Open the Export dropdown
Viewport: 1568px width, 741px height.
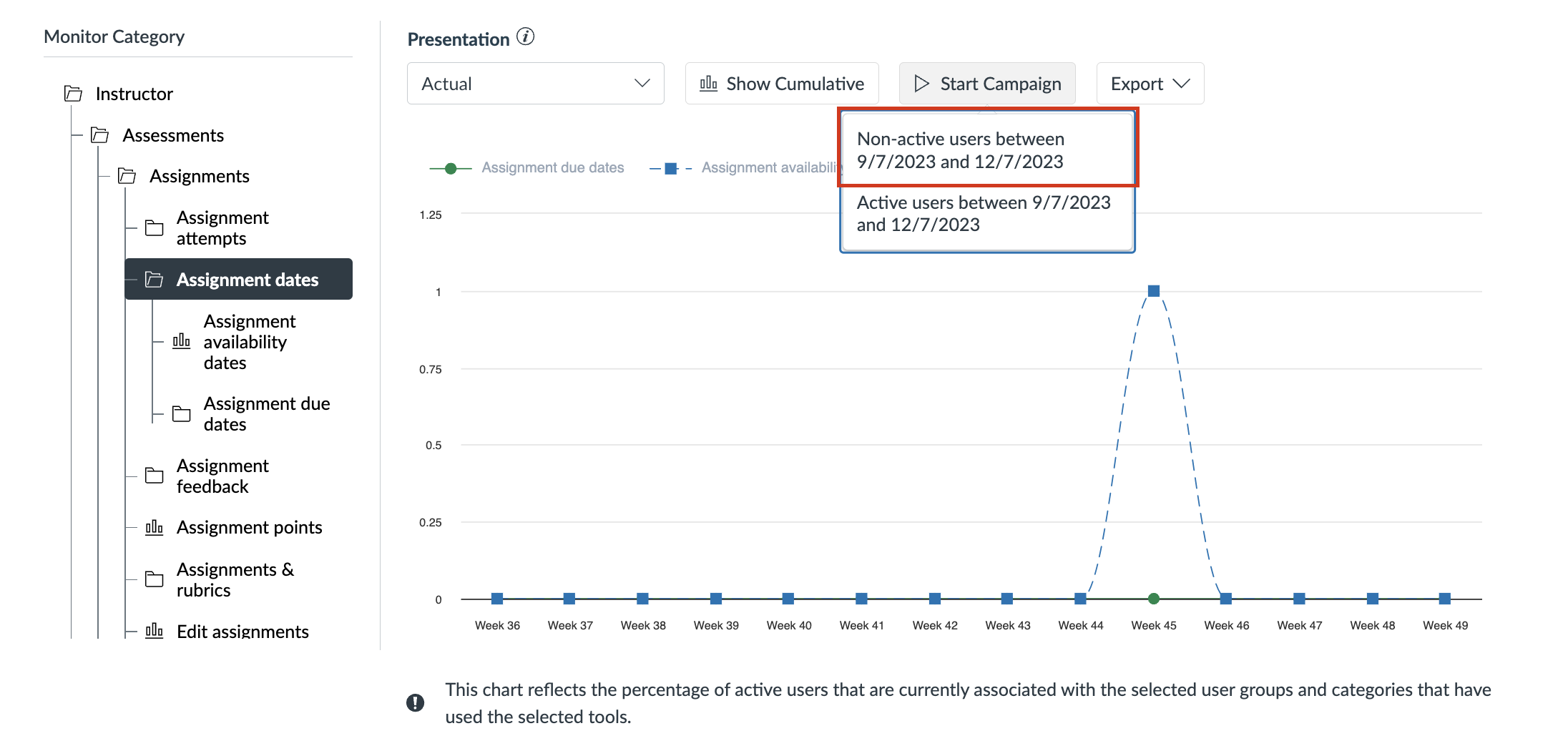[x=1149, y=83]
